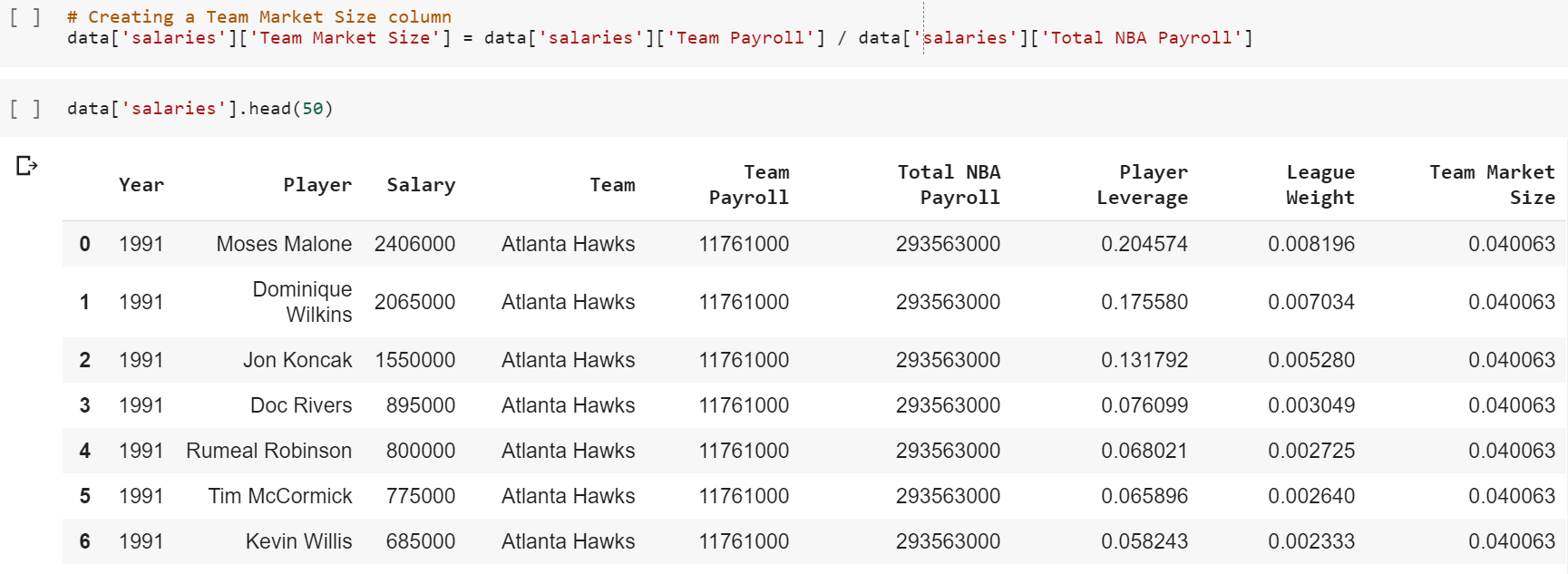Click the Player column header
This screenshot has width=1568, height=574.
tap(317, 185)
